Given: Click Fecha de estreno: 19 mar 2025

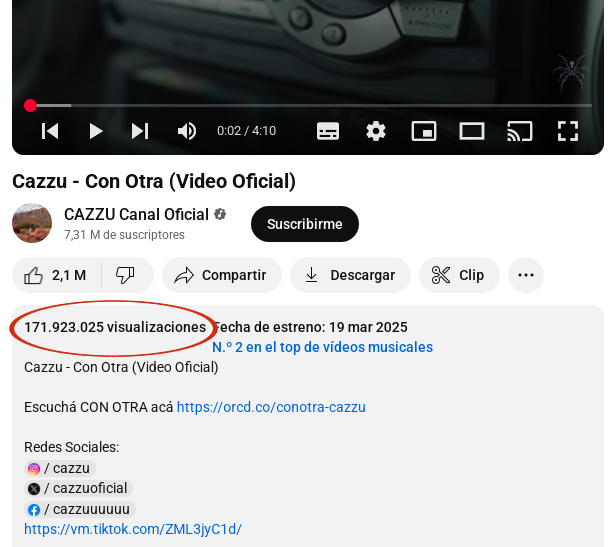Looking at the screenshot, I should tap(311, 327).
